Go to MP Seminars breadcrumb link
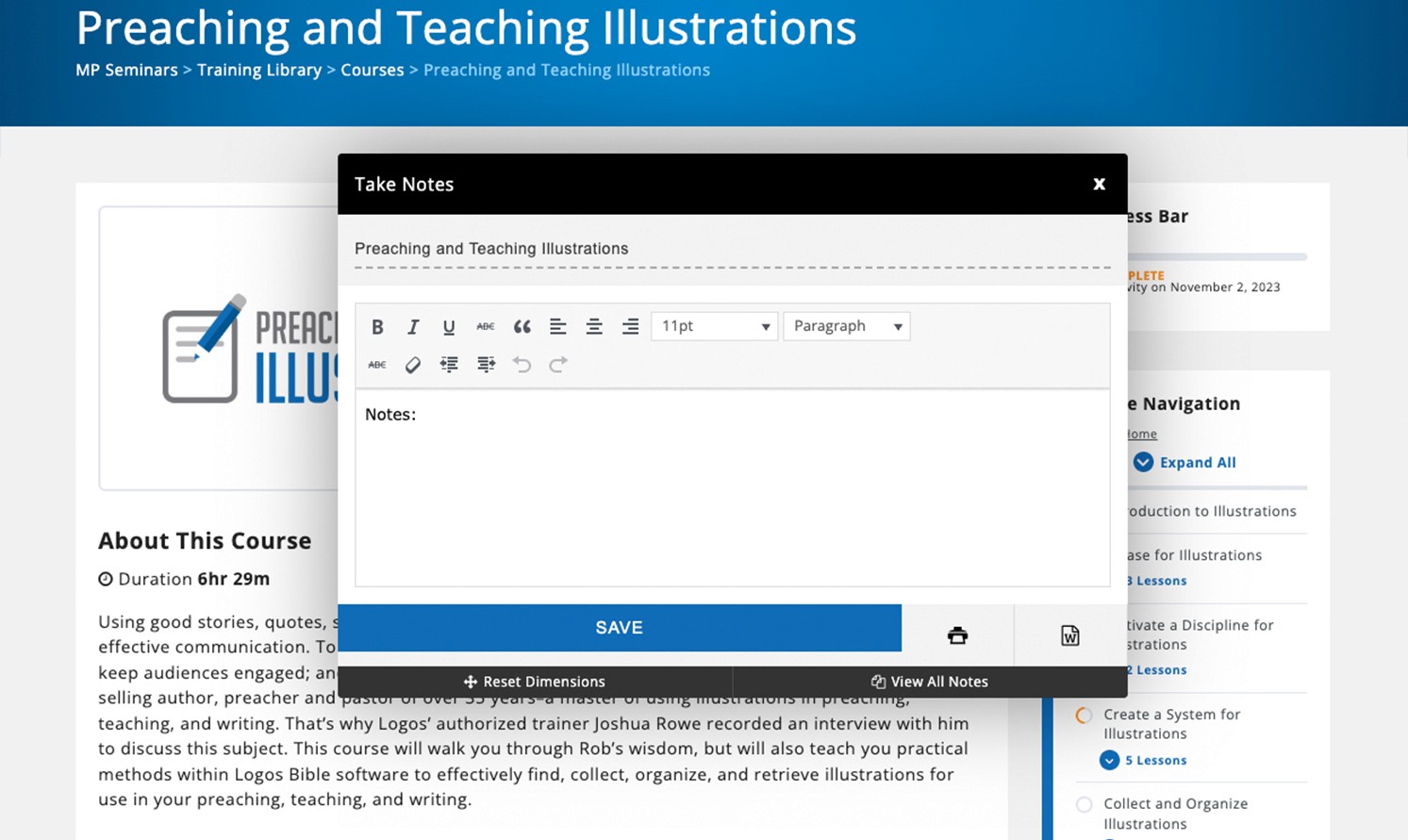This screenshot has width=1408, height=840. pyautogui.click(x=126, y=70)
